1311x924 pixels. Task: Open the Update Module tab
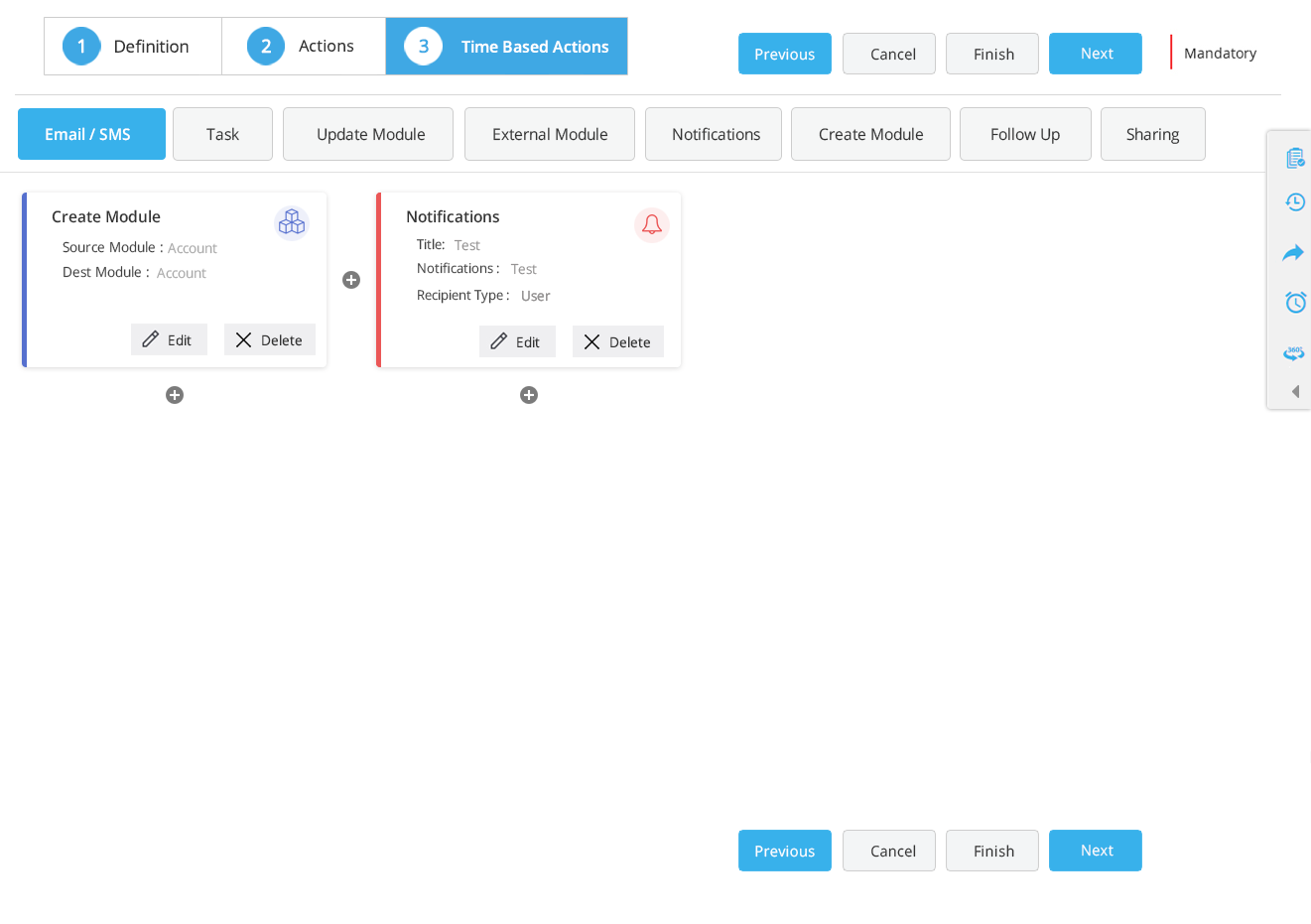(x=367, y=133)
